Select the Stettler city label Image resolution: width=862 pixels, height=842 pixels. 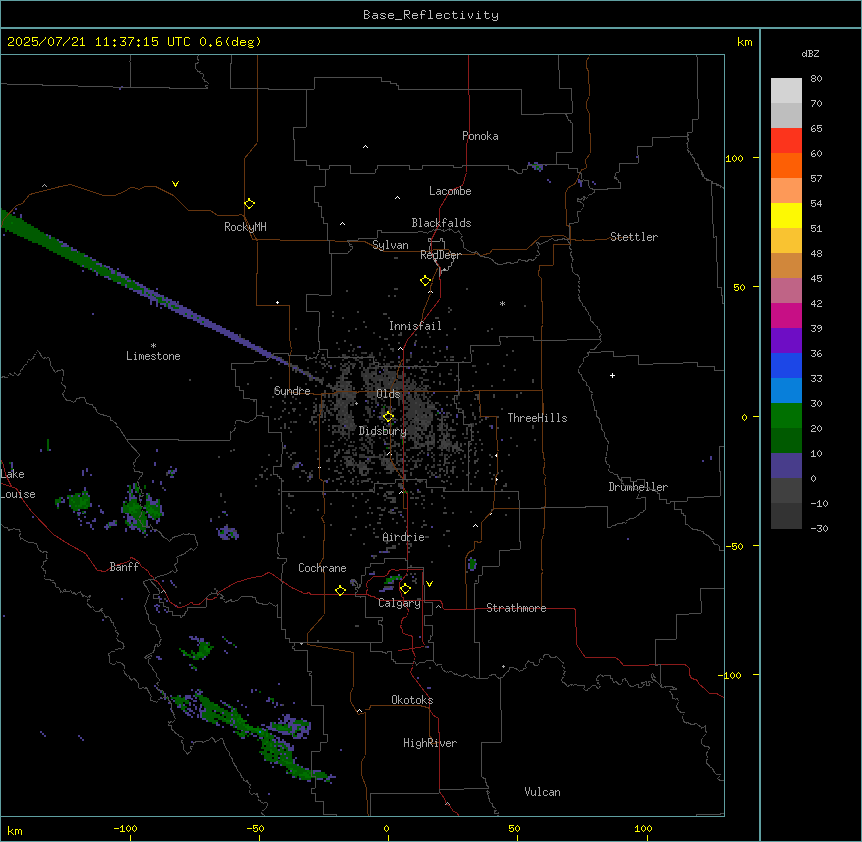pyautogui.click(x=634, y=237)
